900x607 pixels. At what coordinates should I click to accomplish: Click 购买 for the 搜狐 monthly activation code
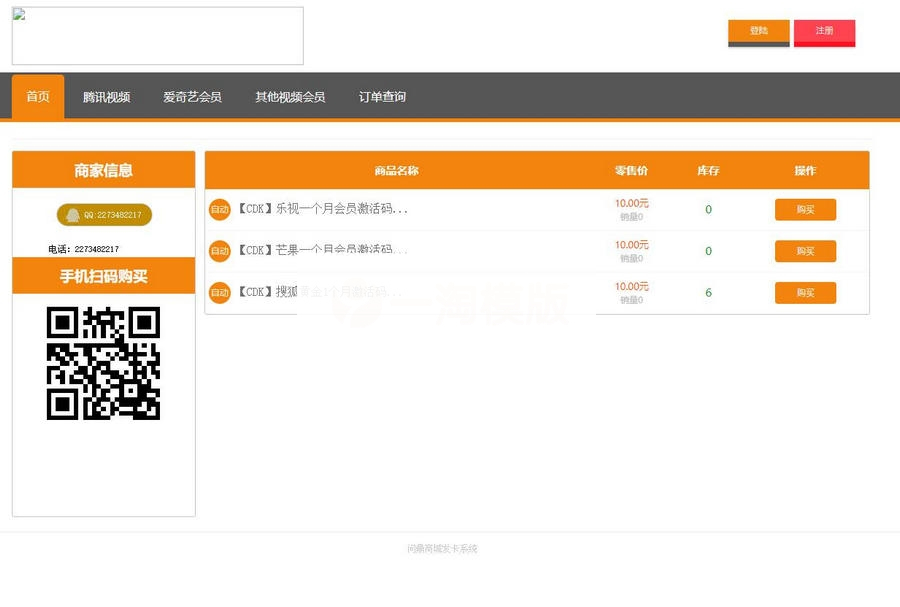click(805, 293)
